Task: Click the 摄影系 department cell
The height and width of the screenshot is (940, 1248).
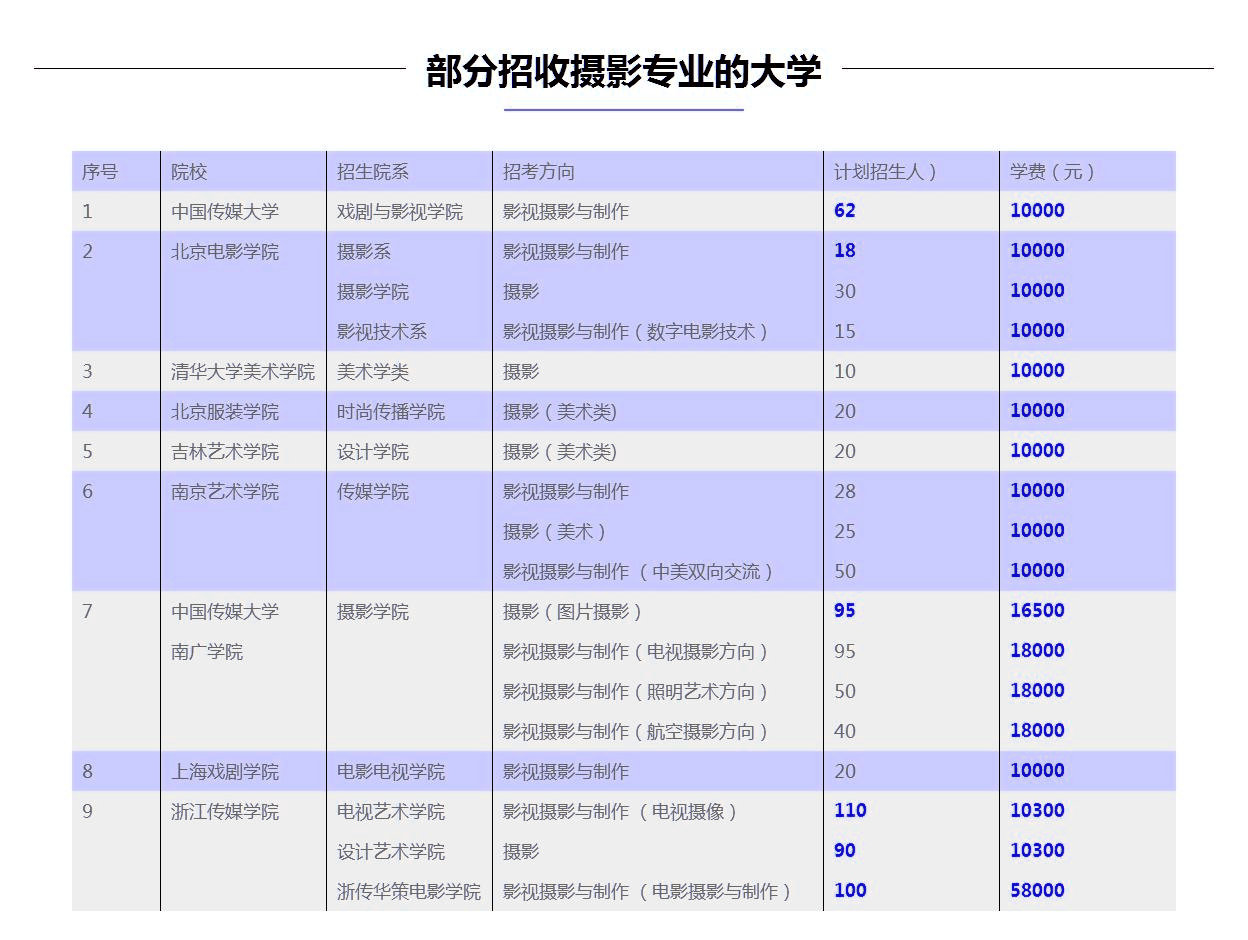Action: click(365, 251)
